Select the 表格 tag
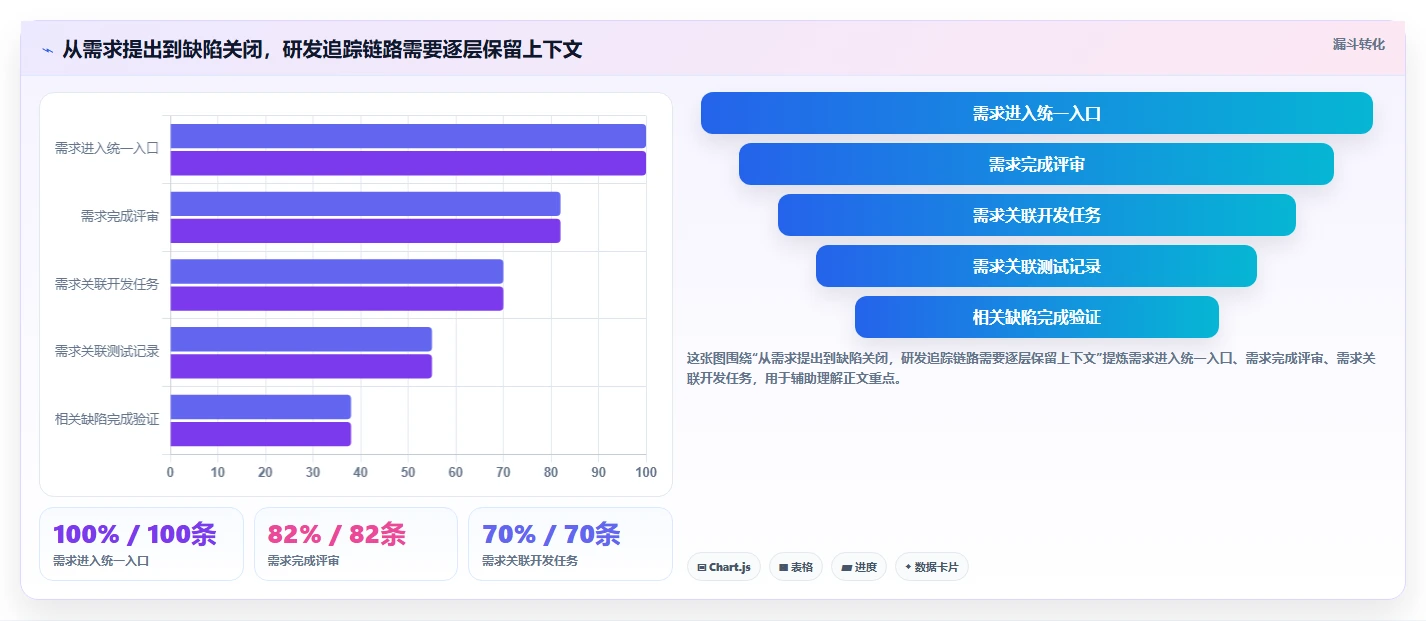 pos(796,567)
